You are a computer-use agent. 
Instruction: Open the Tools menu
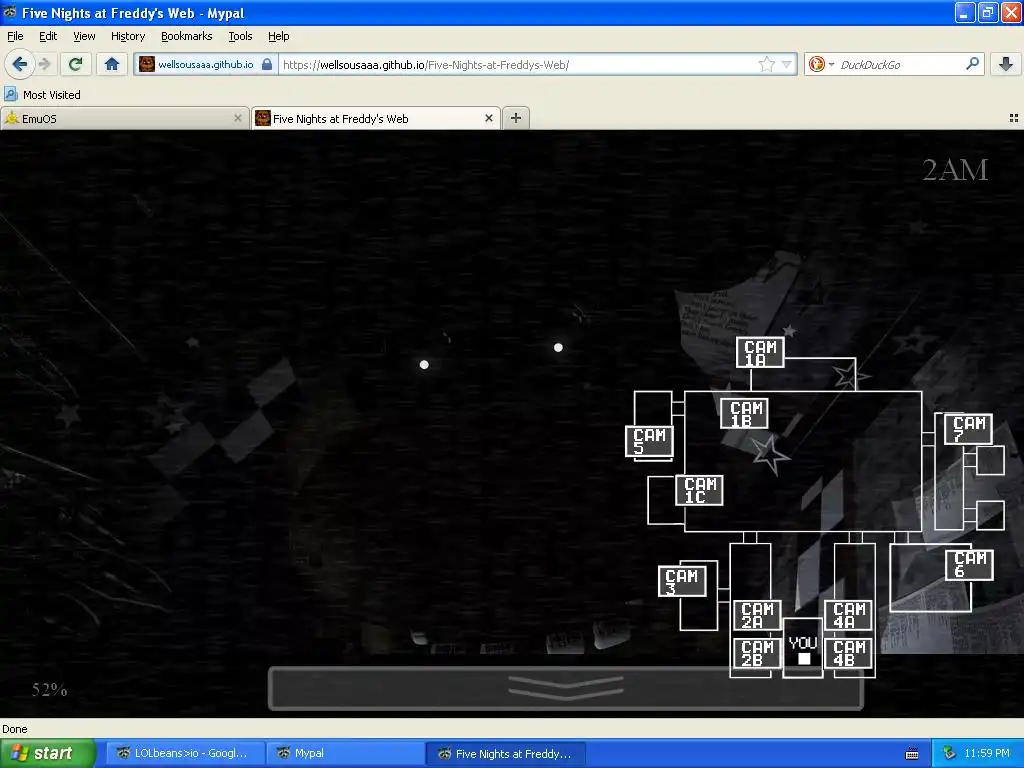240,36
